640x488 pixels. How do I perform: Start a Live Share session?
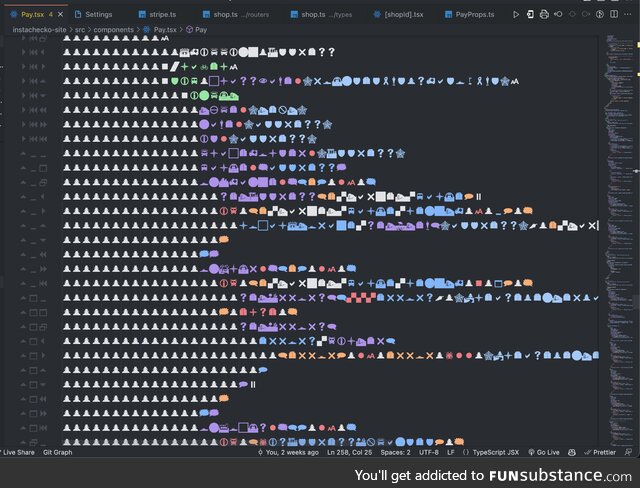(17, 452)
